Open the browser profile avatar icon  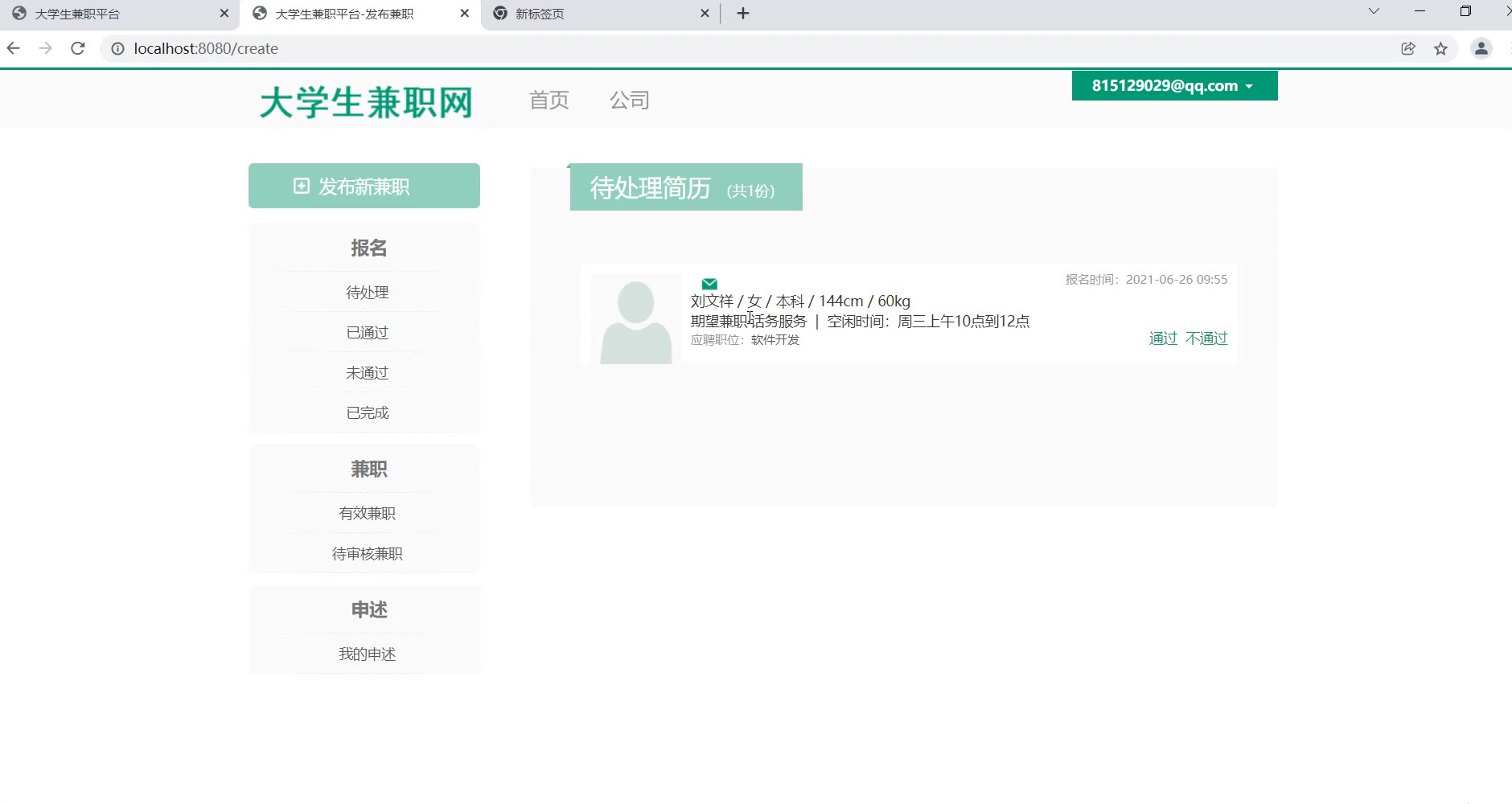point(1481,48)
